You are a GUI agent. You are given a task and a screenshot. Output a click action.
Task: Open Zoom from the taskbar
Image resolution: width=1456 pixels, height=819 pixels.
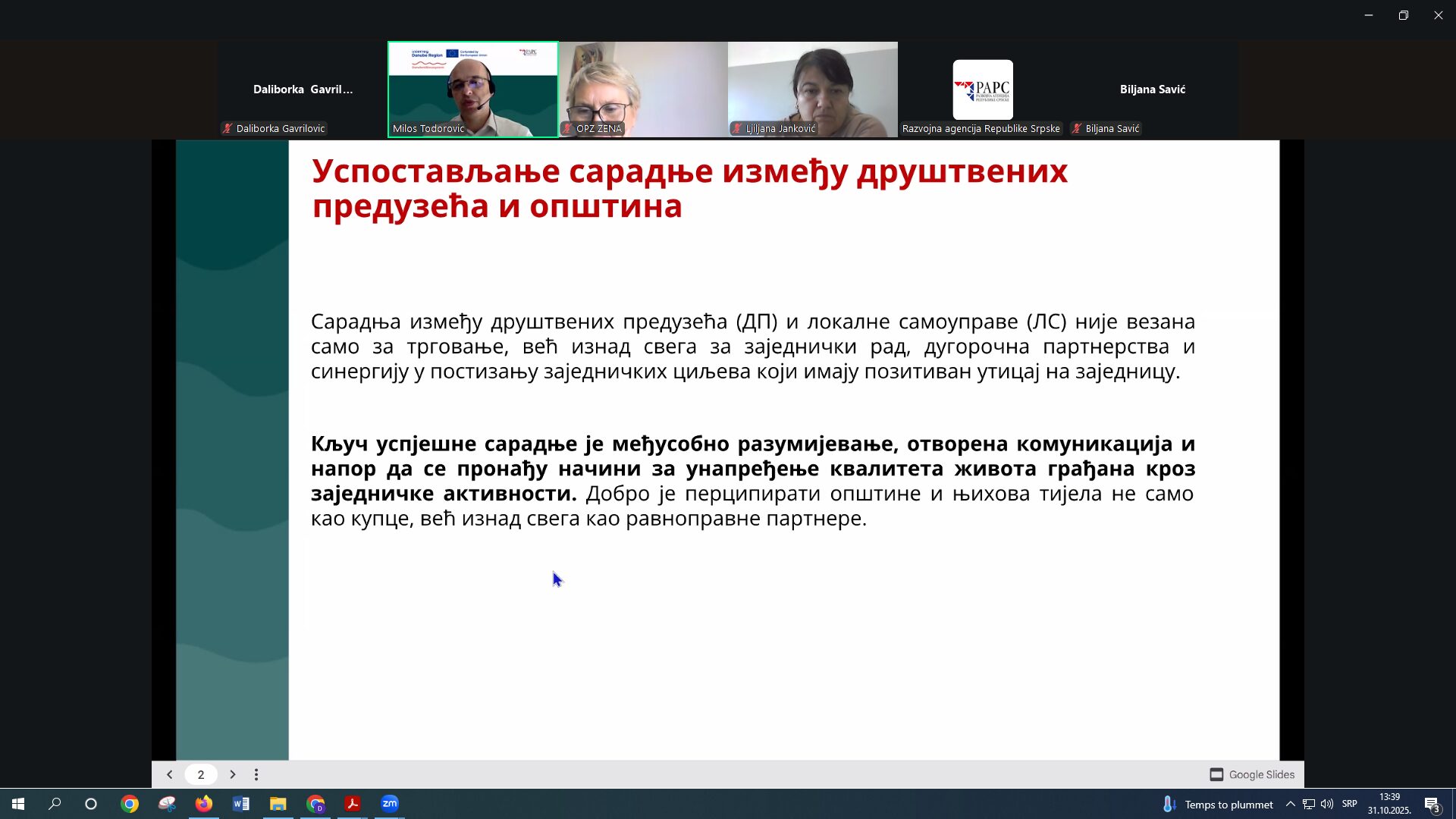pyautogui.click(x=390, y=804)
